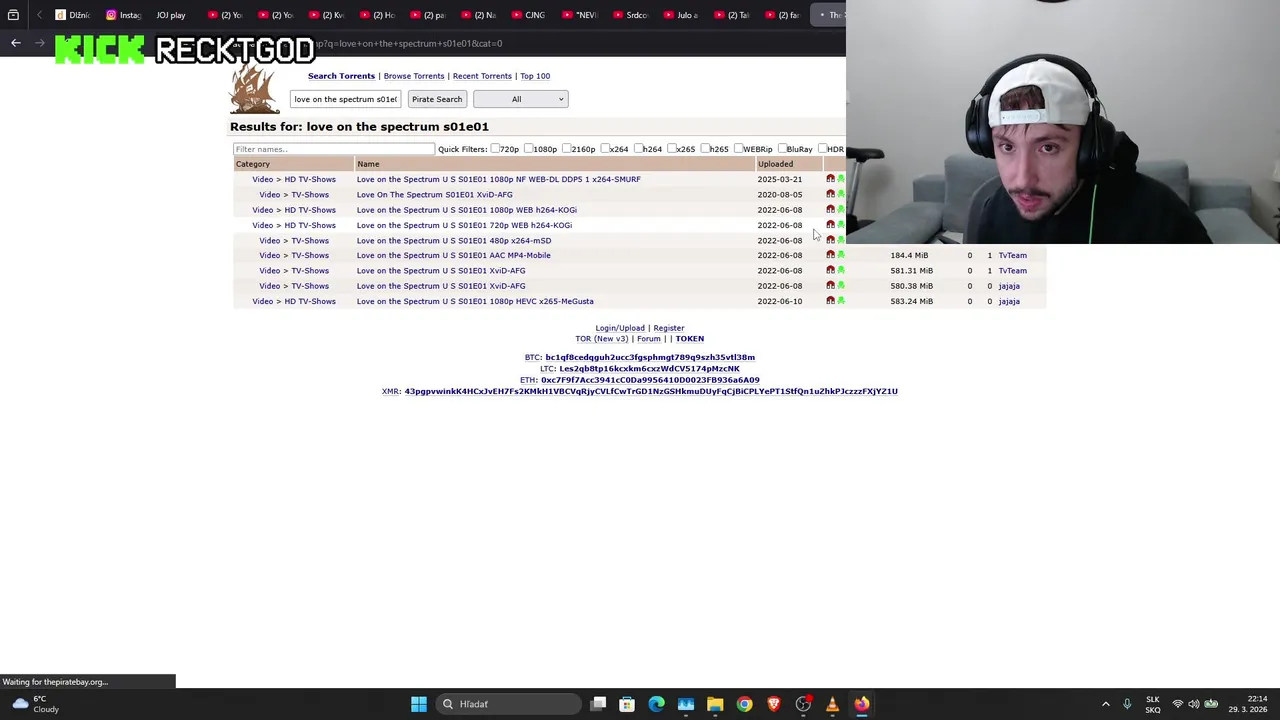
Task: Click the browser address bar URL
Action: (x=410, y=43)
